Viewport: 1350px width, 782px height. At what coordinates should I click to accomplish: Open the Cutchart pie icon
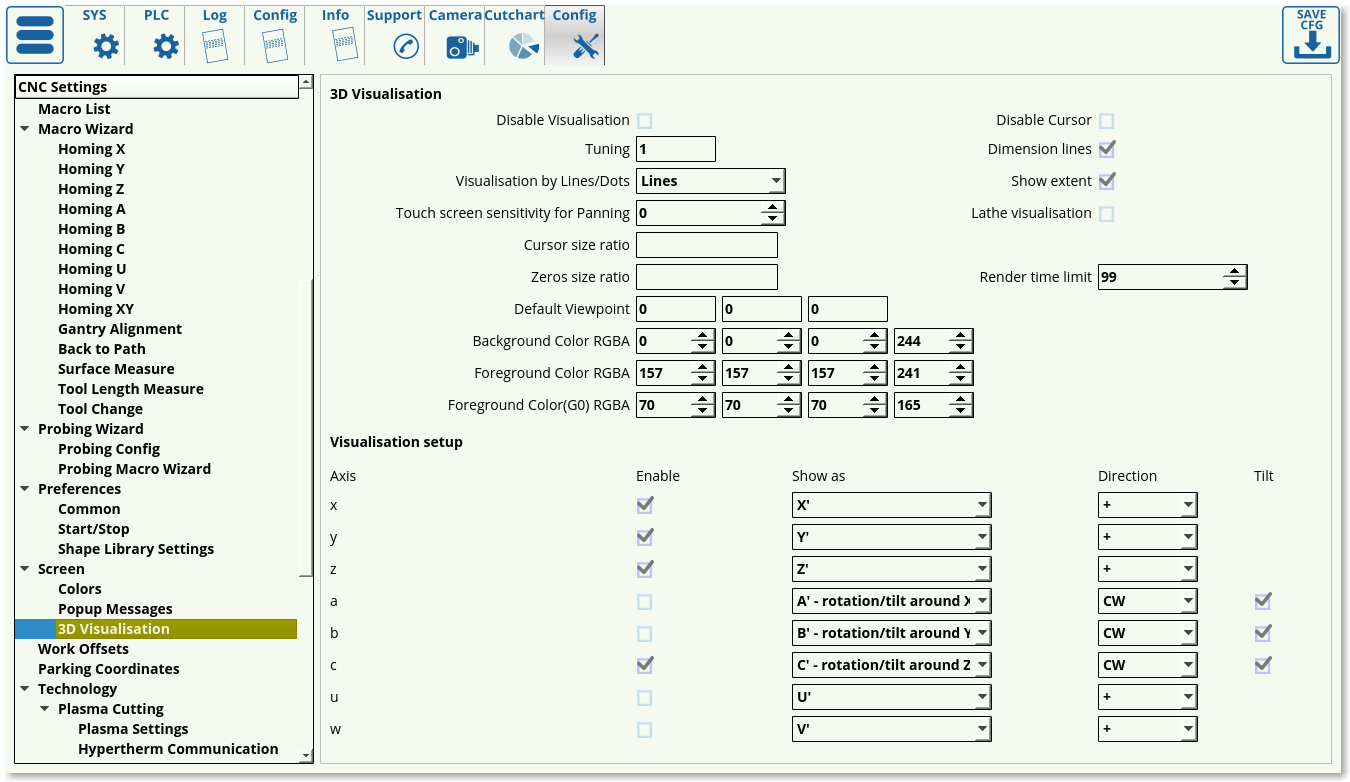(x=523, y=45)
